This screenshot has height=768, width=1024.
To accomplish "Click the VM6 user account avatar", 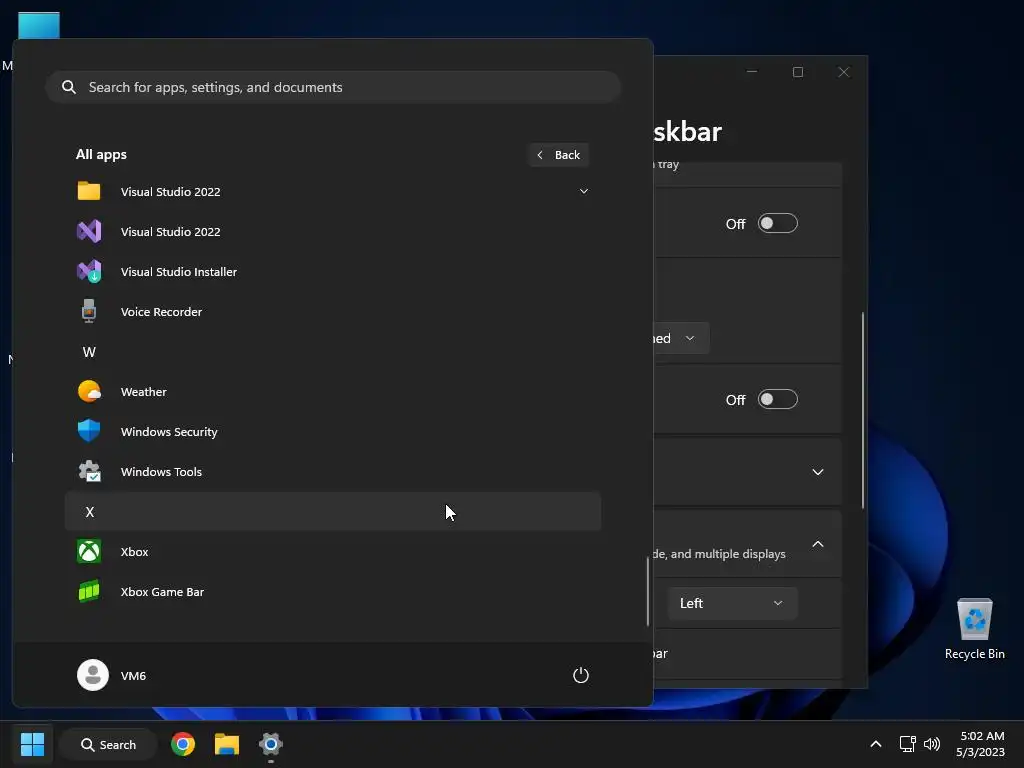I will [x=93, y=675].
